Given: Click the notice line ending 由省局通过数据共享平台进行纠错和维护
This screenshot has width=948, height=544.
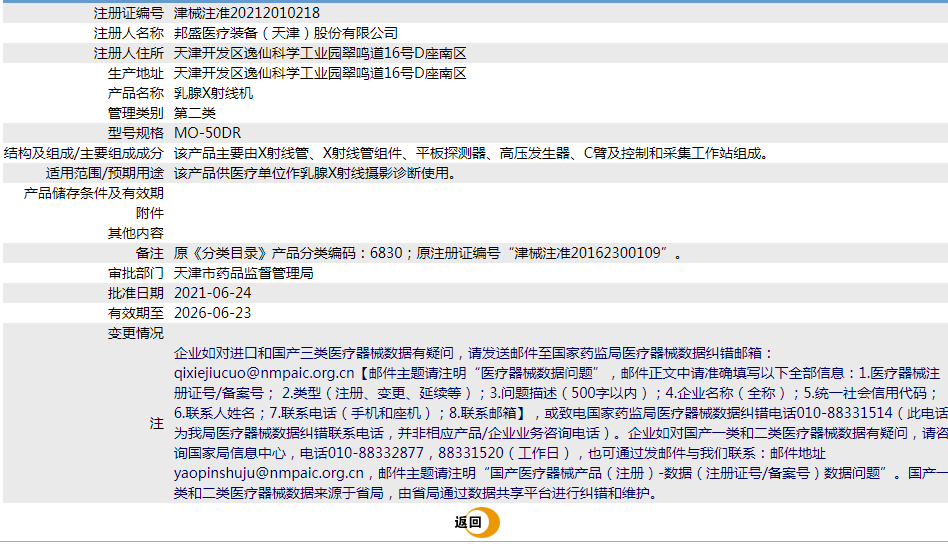Looking at the screenshot, I should 416,493.
